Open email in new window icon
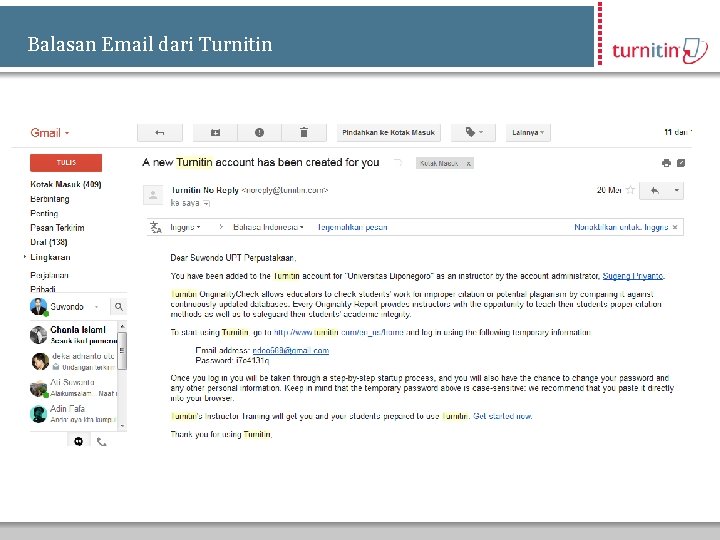Viewport: 720px width, 540px height. click(681, 163)
